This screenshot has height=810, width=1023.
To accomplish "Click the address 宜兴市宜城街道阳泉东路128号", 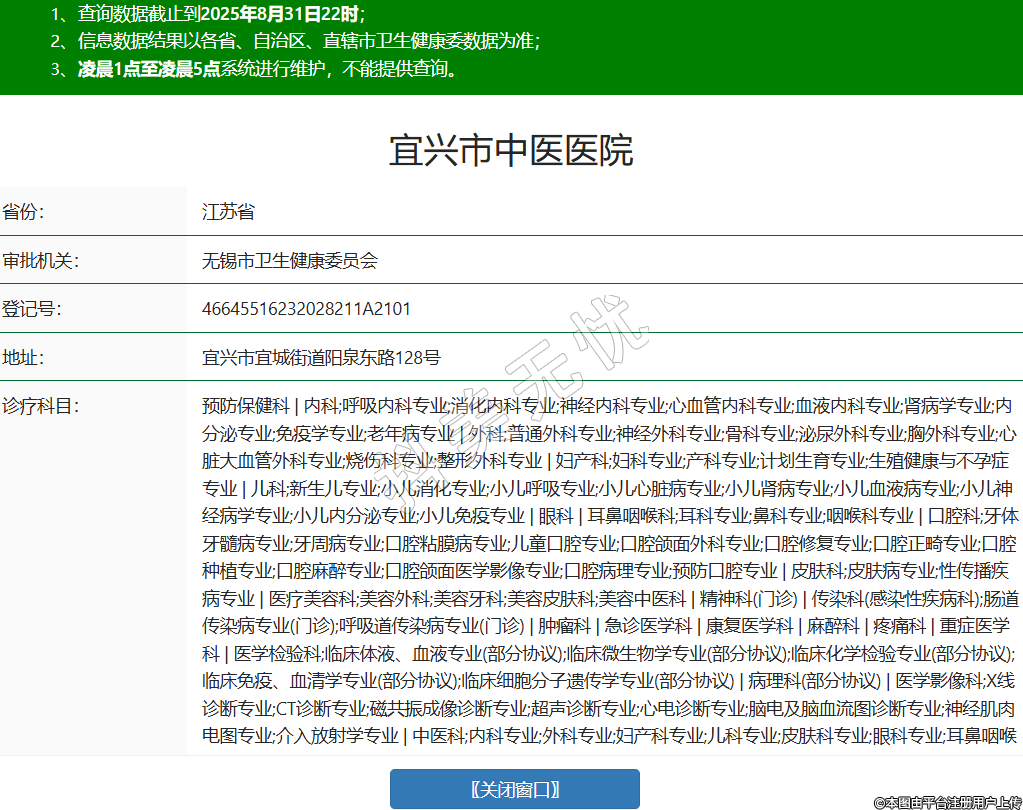I will click(321, 357).
